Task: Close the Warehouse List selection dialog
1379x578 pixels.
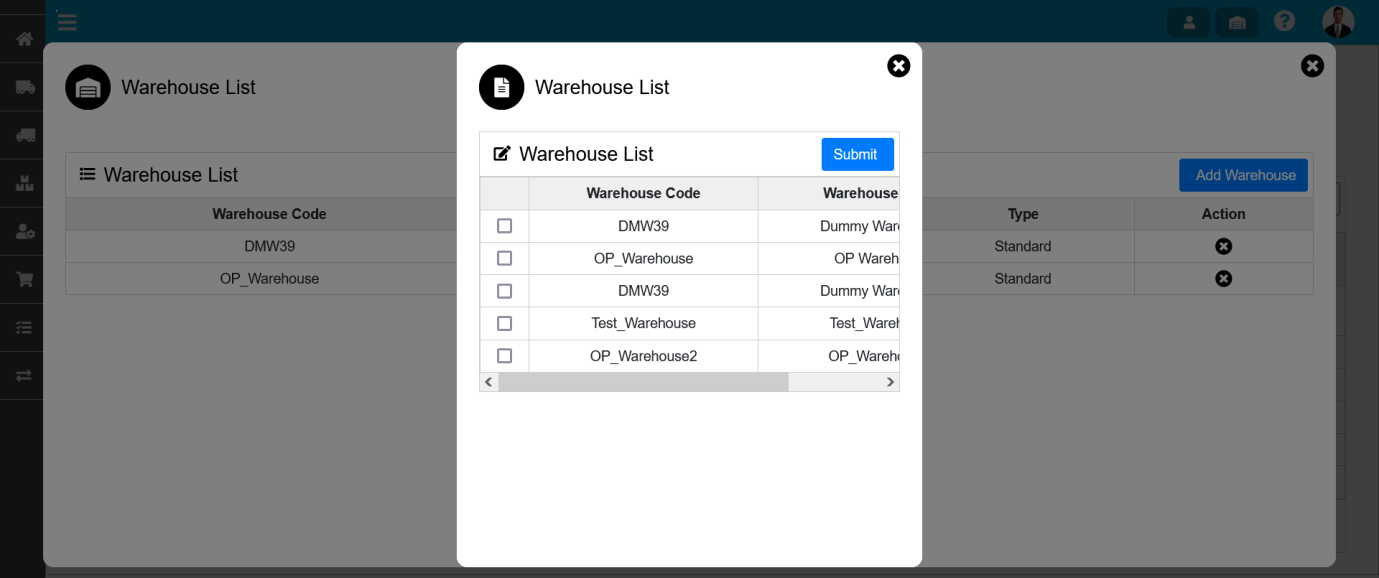Action: tap(898, 66)
